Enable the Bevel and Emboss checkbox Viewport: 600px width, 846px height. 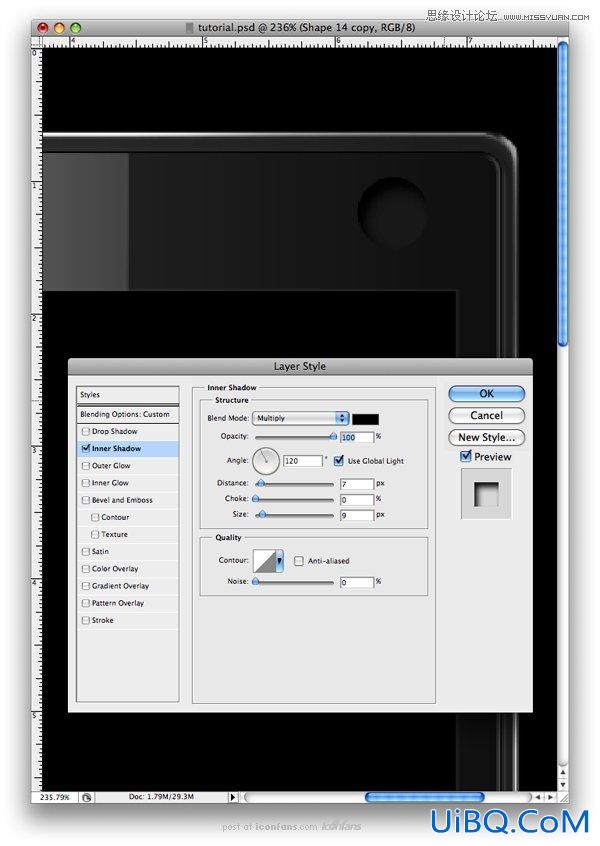click(86, 500)
